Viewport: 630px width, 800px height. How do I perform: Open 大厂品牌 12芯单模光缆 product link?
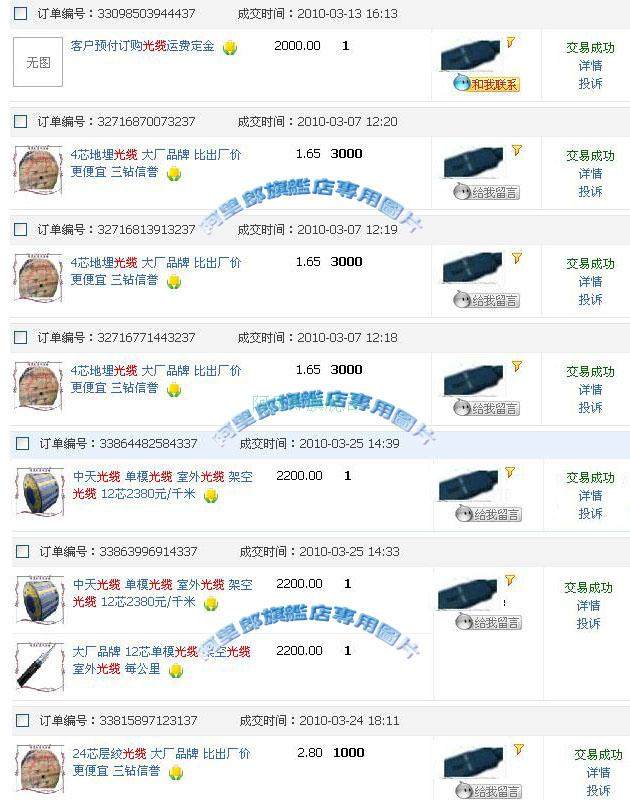point(161,660)
